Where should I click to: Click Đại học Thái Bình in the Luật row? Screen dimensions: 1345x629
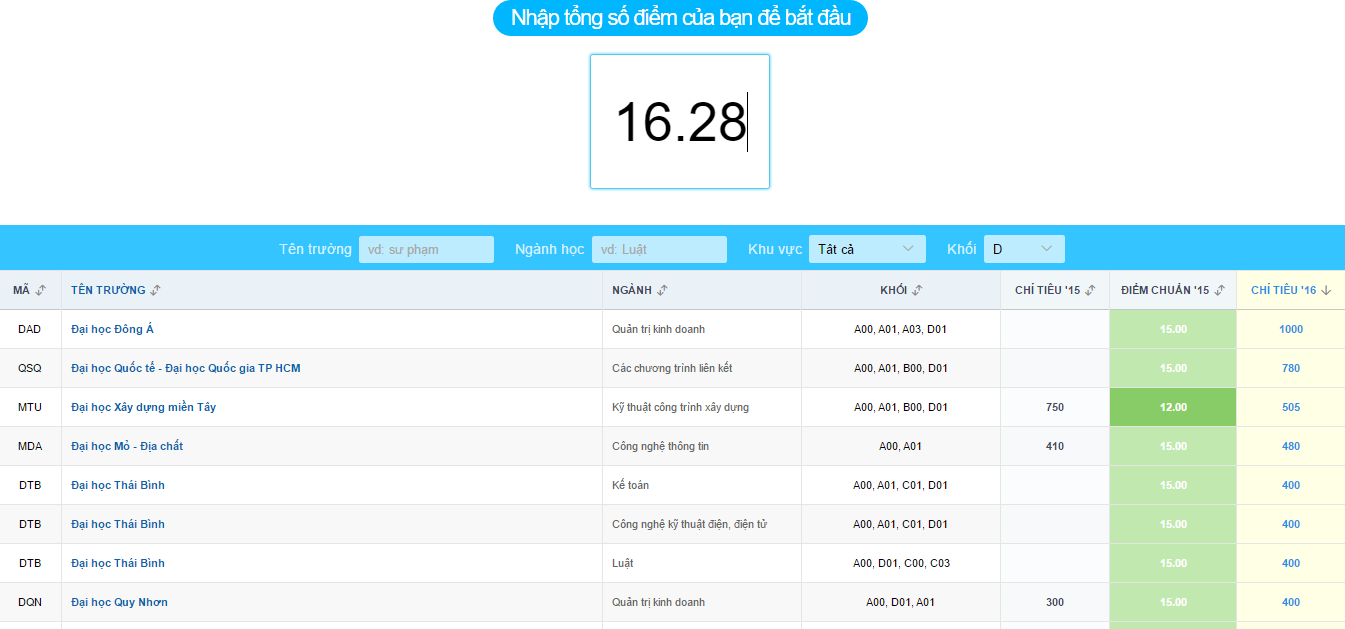pyautogui.click(x=118, y=563)
